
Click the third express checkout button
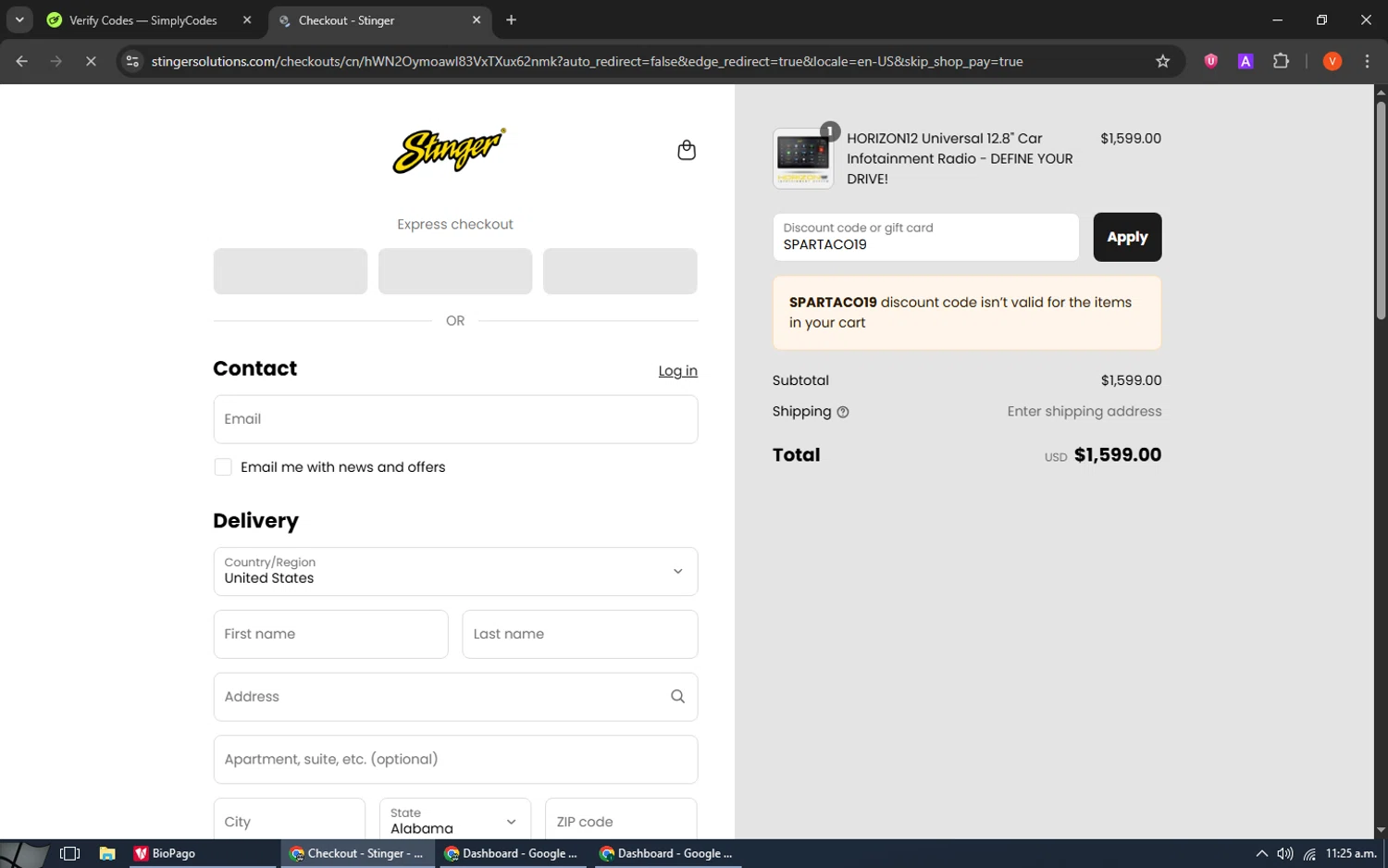(620, 271)
